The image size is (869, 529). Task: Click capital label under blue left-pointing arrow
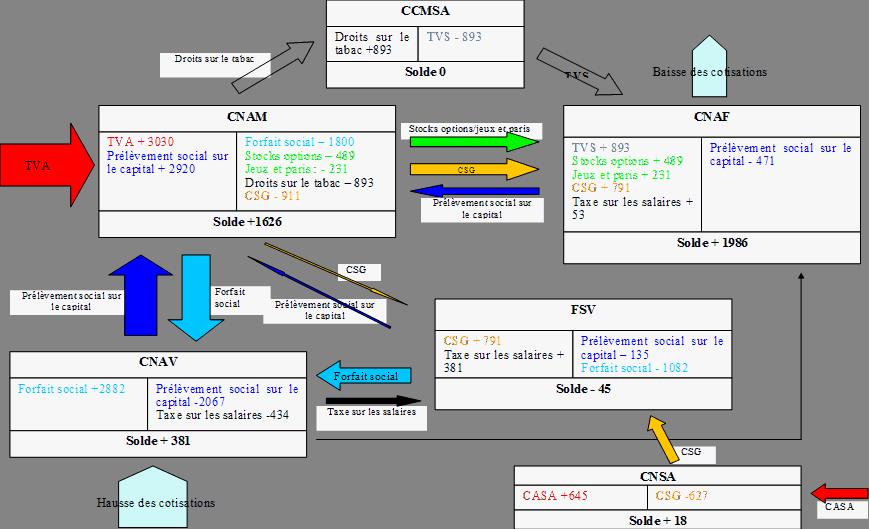click(x=482, y=209)
